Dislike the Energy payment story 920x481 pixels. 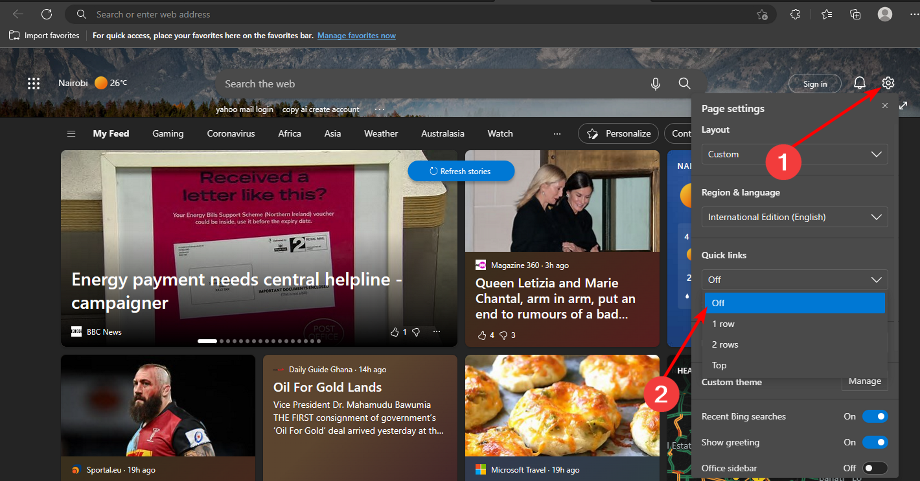click(x=416, y=332)
